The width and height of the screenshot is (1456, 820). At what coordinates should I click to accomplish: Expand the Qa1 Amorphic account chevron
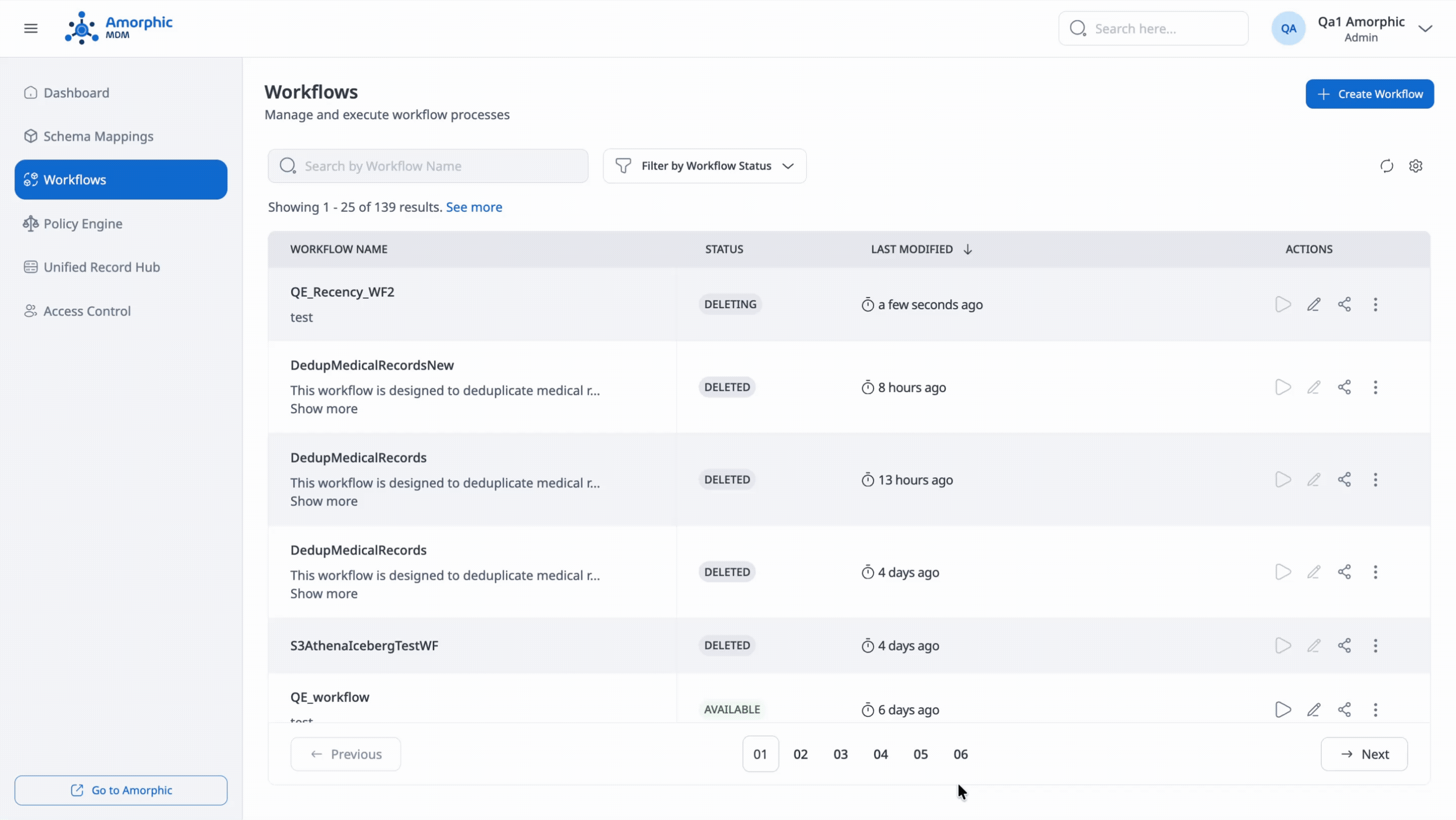tap(1425, 28)
